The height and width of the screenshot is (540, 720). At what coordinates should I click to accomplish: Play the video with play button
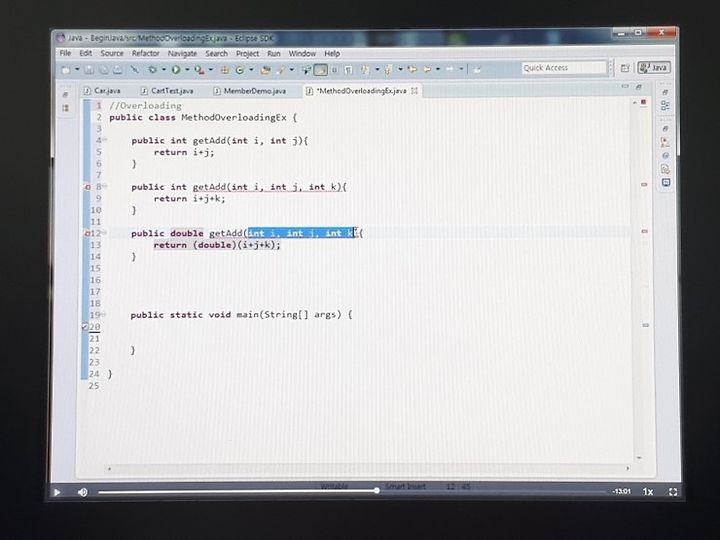click(x=57, y=492)
